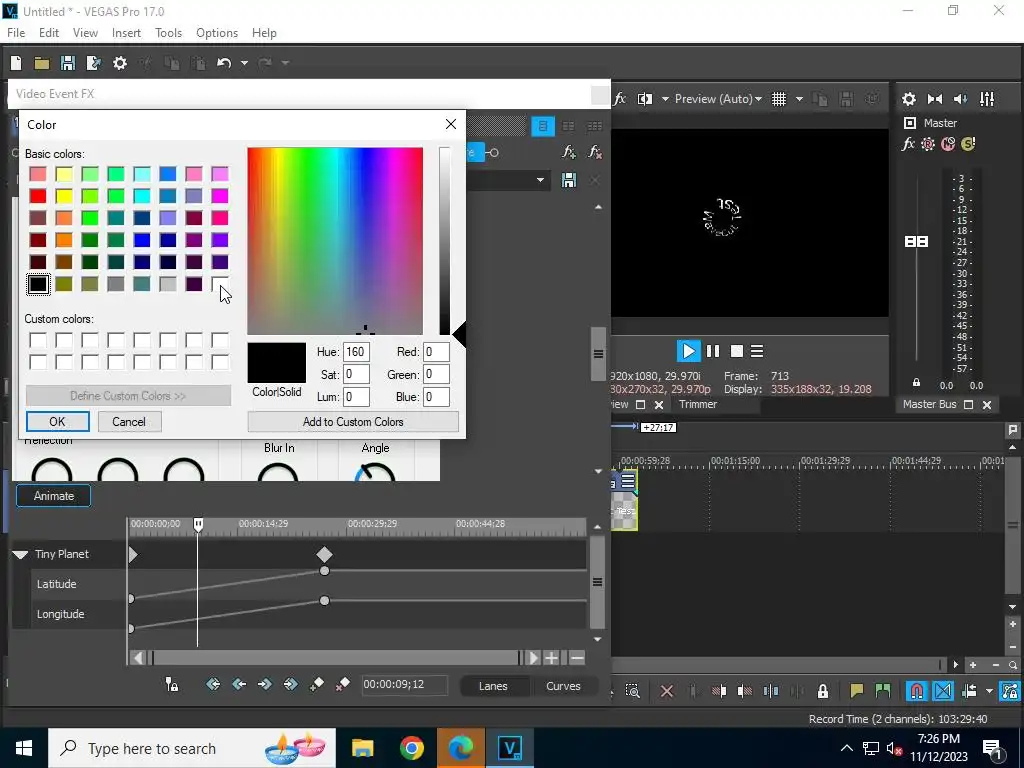Create a new project from the toolbar
Image resolution: width=1024 pixels, height=768 pixels.
point(16,63)
